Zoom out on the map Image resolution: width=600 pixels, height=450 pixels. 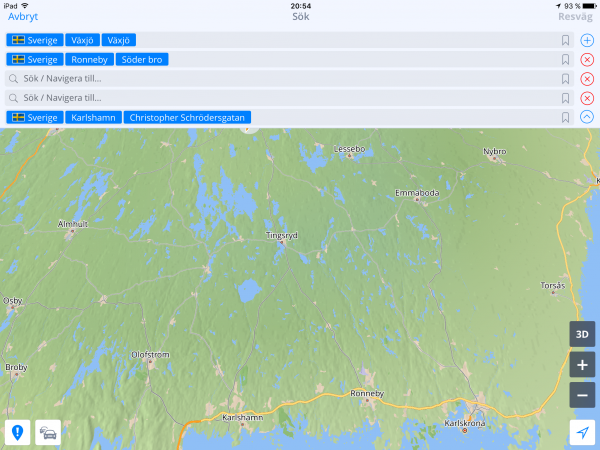coord(582,395)
